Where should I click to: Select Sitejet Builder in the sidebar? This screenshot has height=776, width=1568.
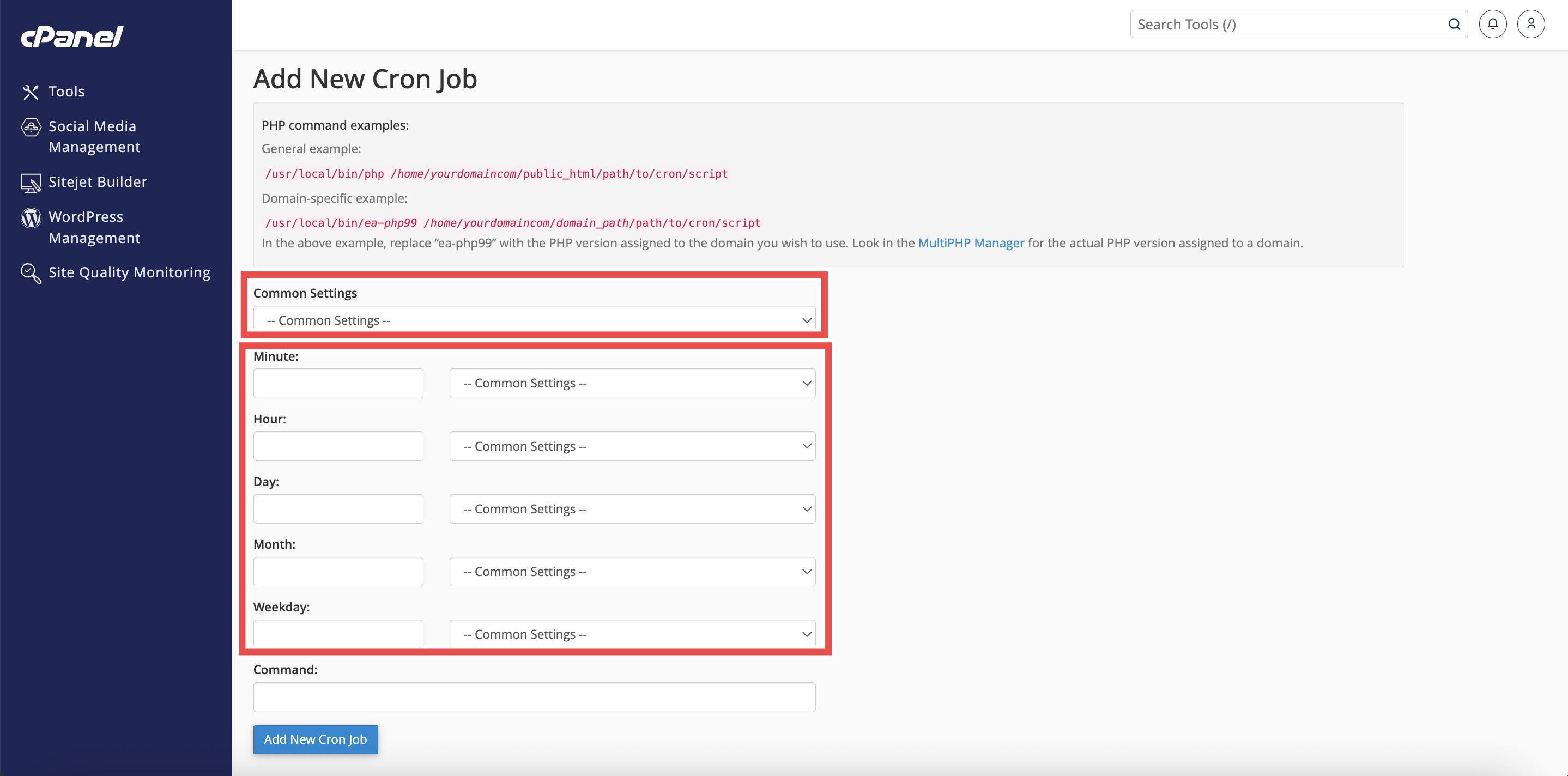point(98,182)
